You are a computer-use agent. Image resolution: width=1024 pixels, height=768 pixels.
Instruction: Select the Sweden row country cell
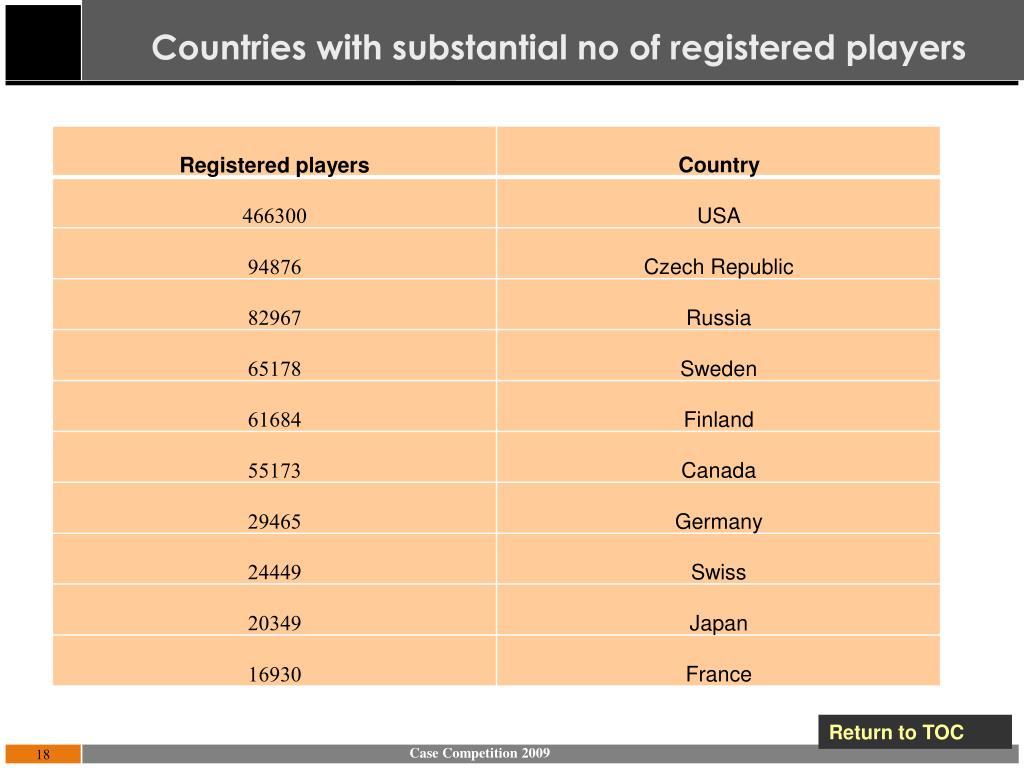pyautogui.click(x=718, y=369)
